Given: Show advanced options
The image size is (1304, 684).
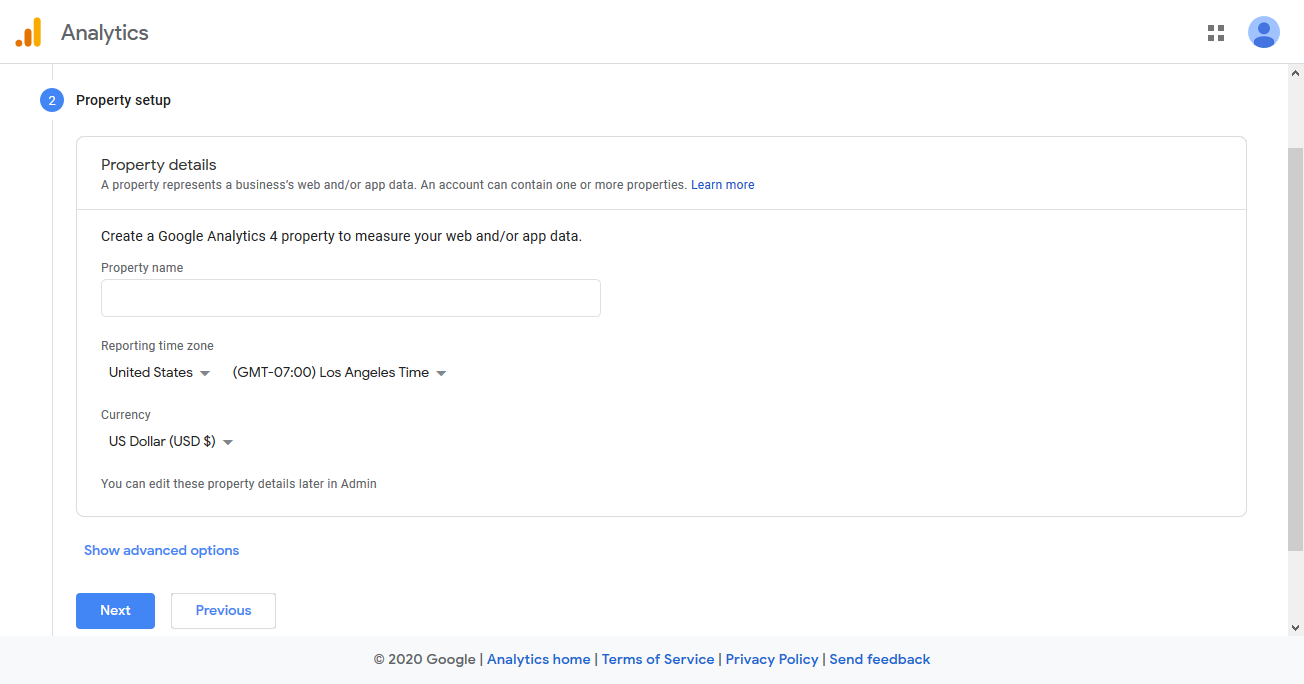Looking at the screenshot, I should (x=161, y=550).
